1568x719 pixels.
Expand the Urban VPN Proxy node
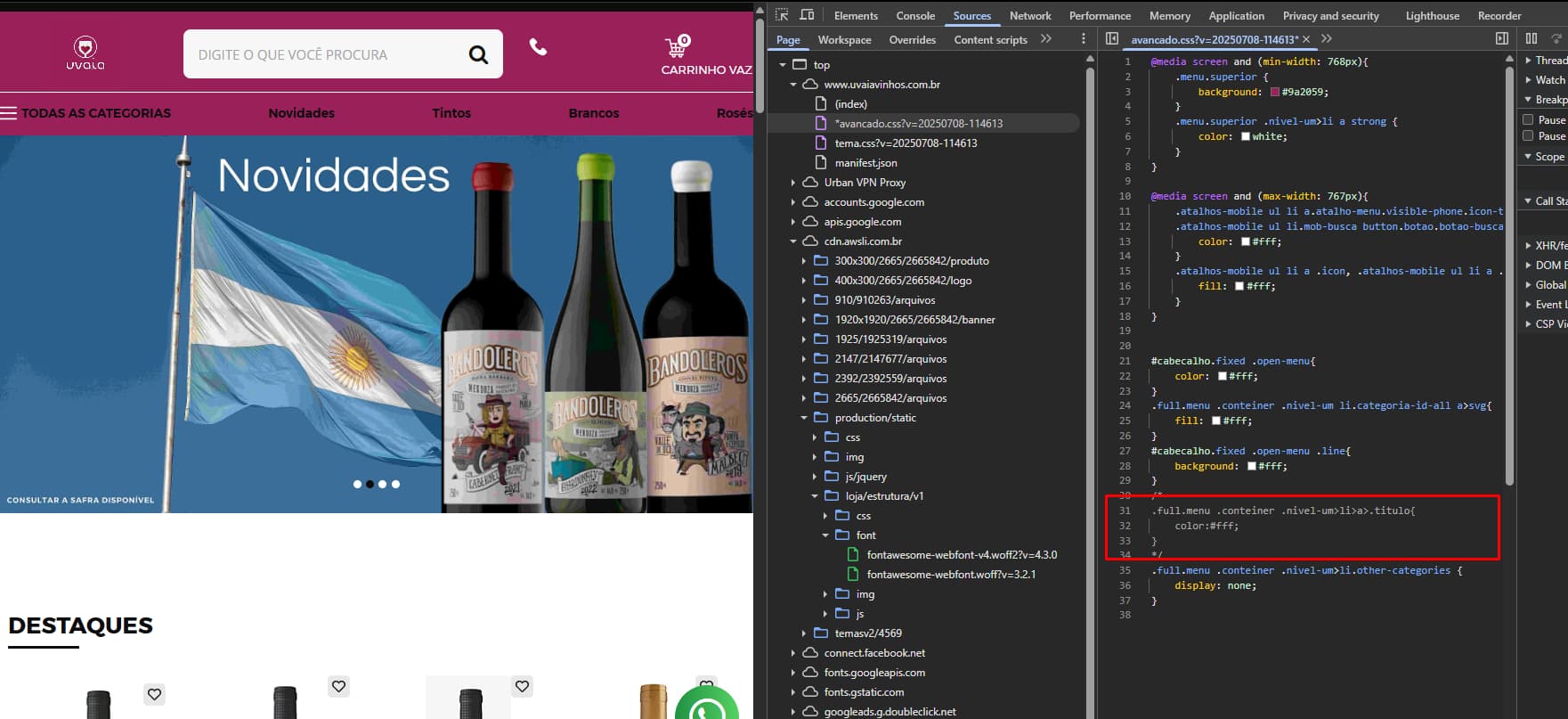[x=793, y=183]
